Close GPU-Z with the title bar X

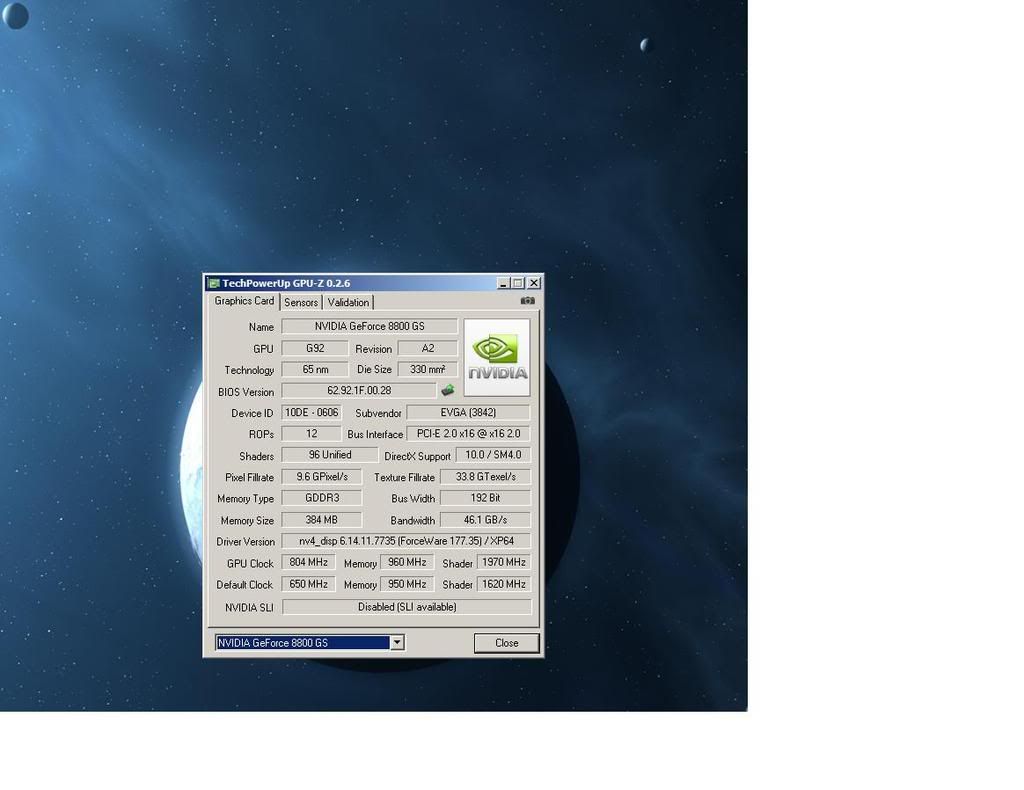534,284
